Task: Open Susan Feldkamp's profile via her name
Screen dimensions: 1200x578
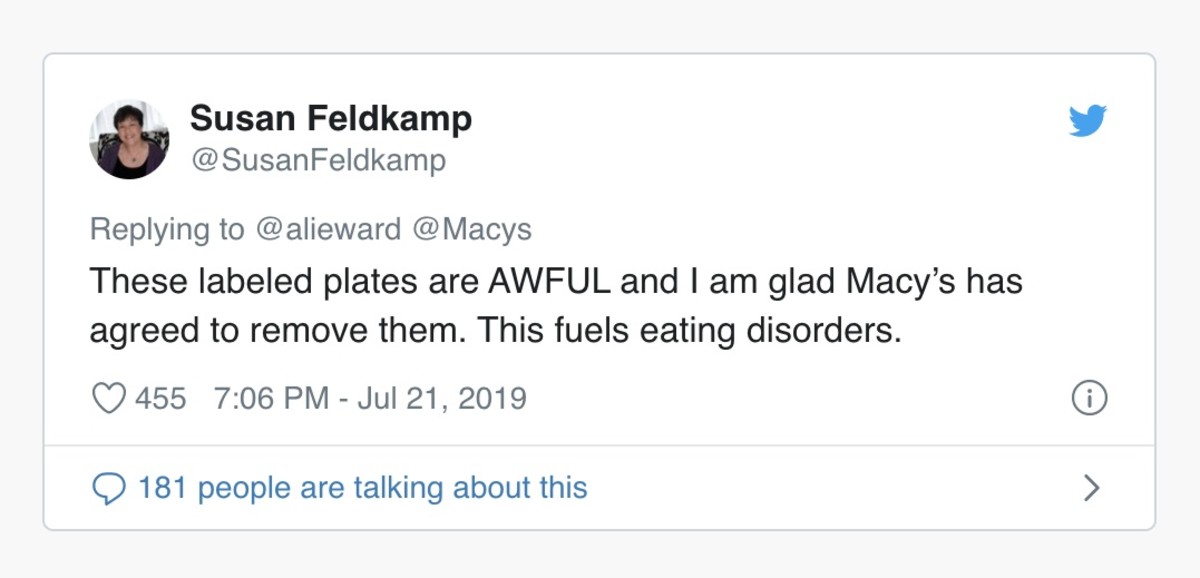Action: (332, 117)
